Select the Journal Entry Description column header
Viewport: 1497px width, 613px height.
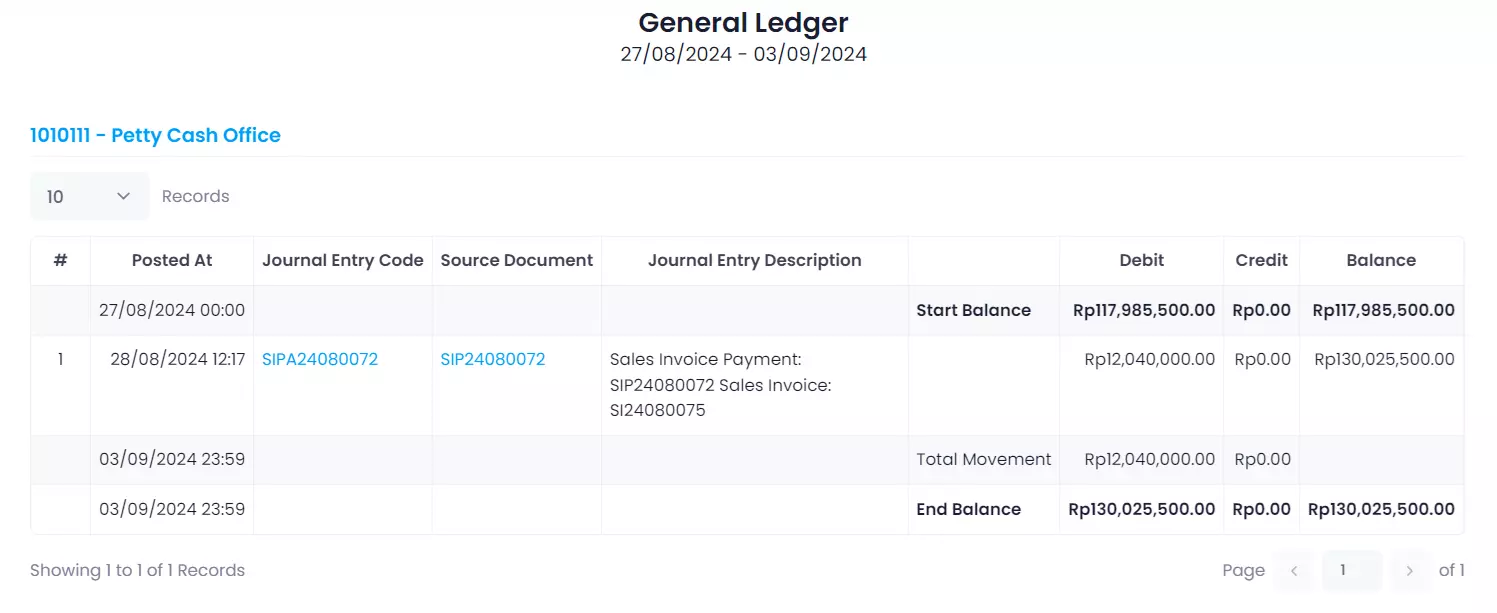(754, 261)
